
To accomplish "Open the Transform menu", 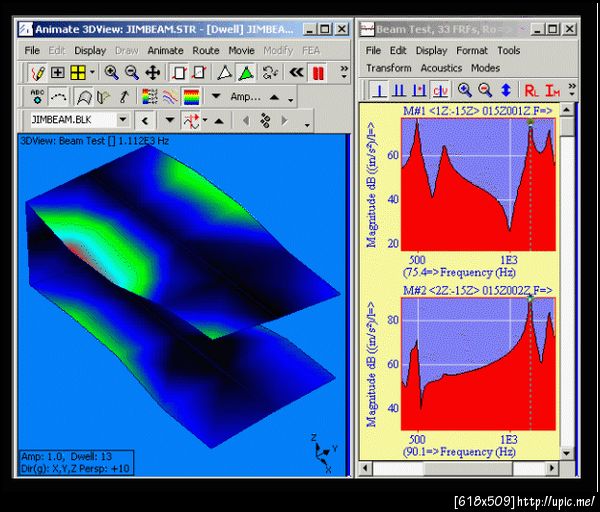I will click(x=388, y=68).
